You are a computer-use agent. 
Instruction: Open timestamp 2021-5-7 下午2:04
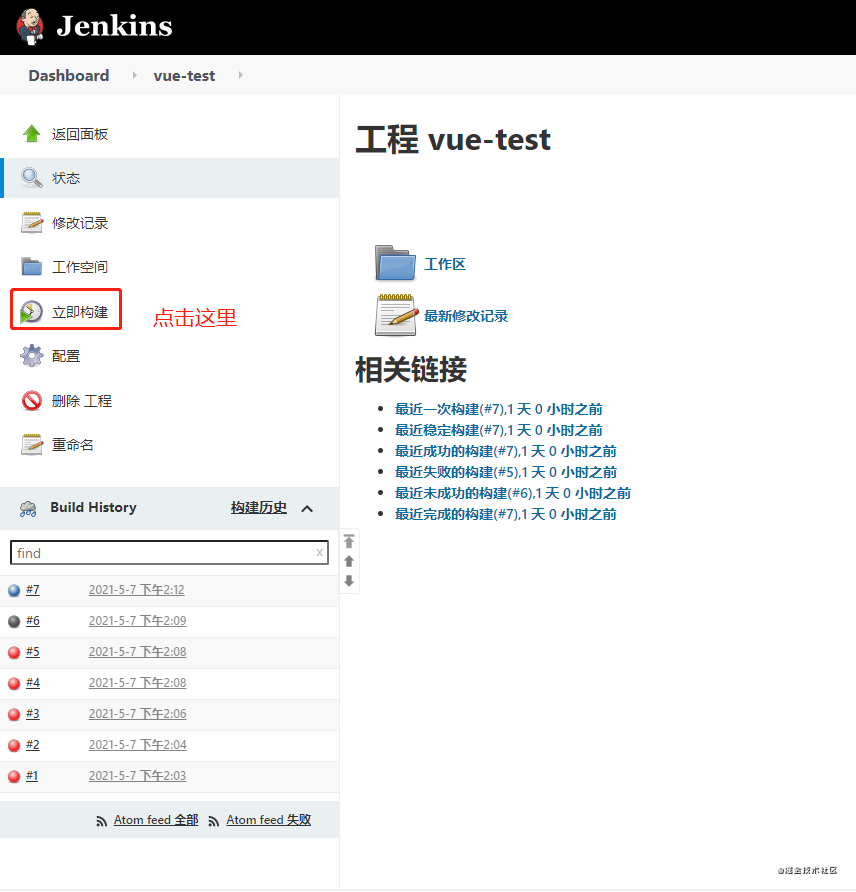[138, 745]
